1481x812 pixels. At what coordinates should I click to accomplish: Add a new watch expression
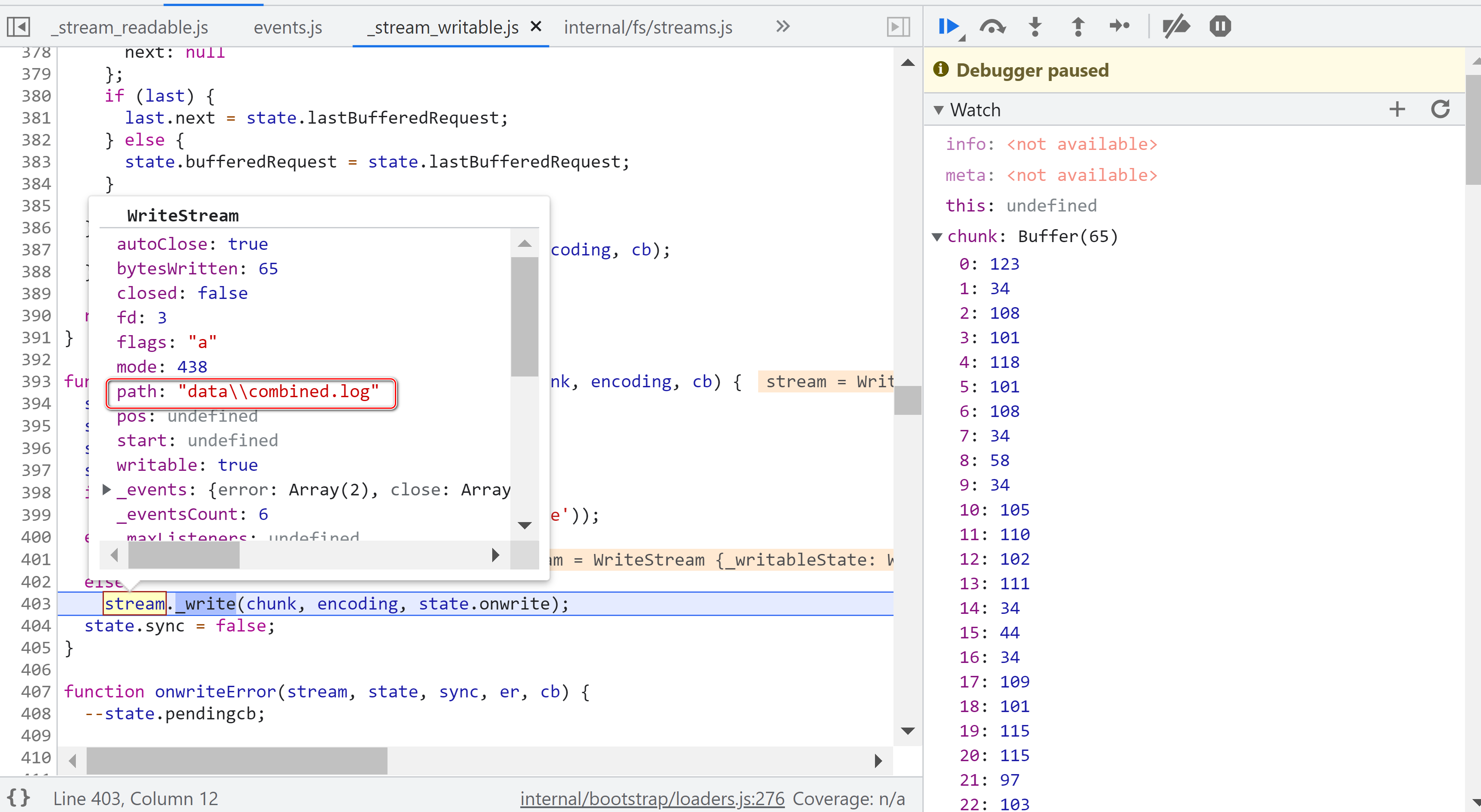point(1397,109)
